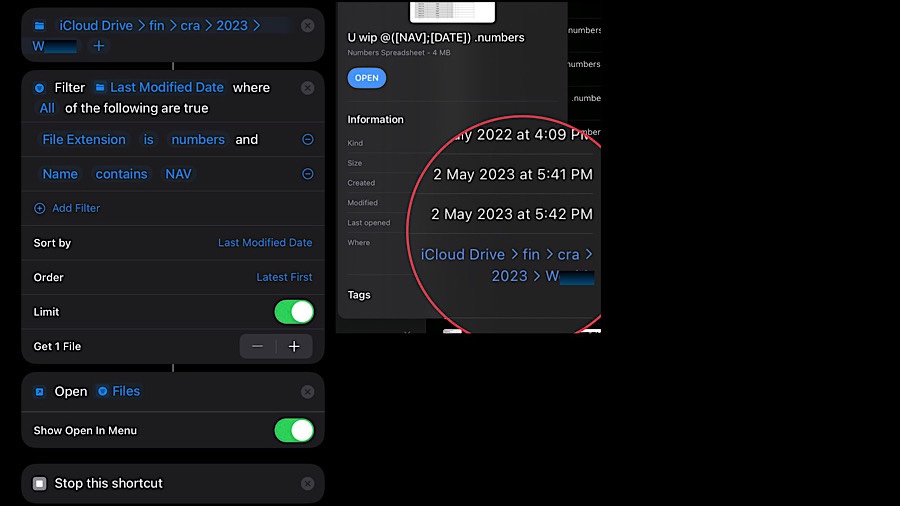Change the 'is' operator for File Extension
Image resolution: width=900 pixels, height=506 pixels.
(x=148, y=139)
